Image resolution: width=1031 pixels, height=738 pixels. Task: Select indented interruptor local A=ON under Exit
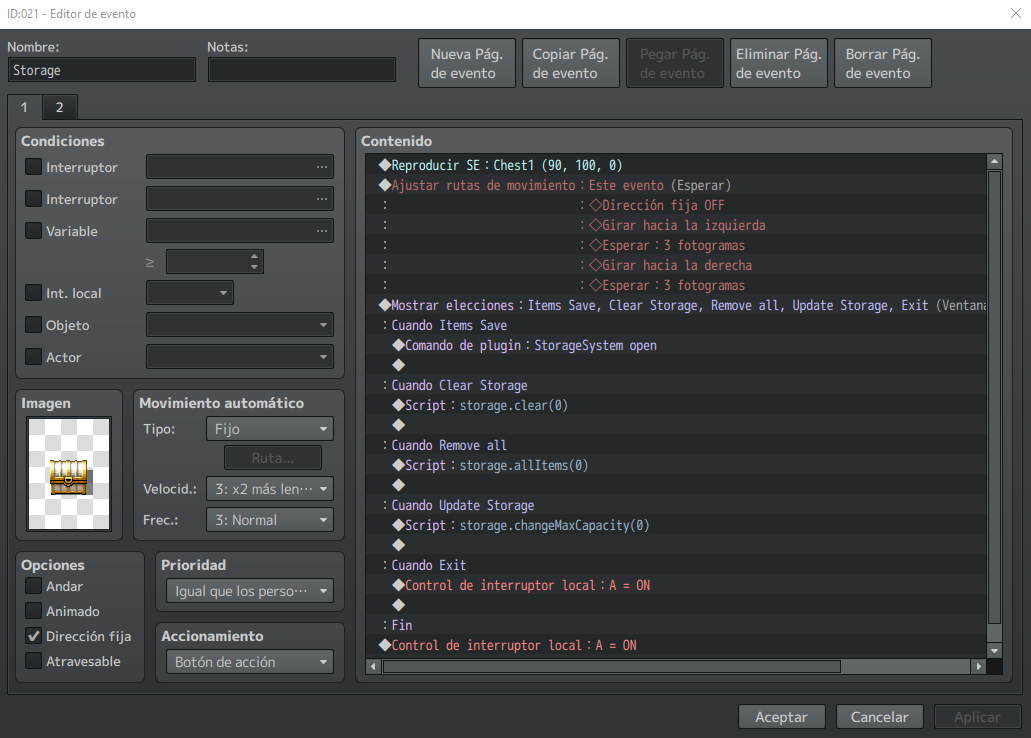click(x=676, y=585)
